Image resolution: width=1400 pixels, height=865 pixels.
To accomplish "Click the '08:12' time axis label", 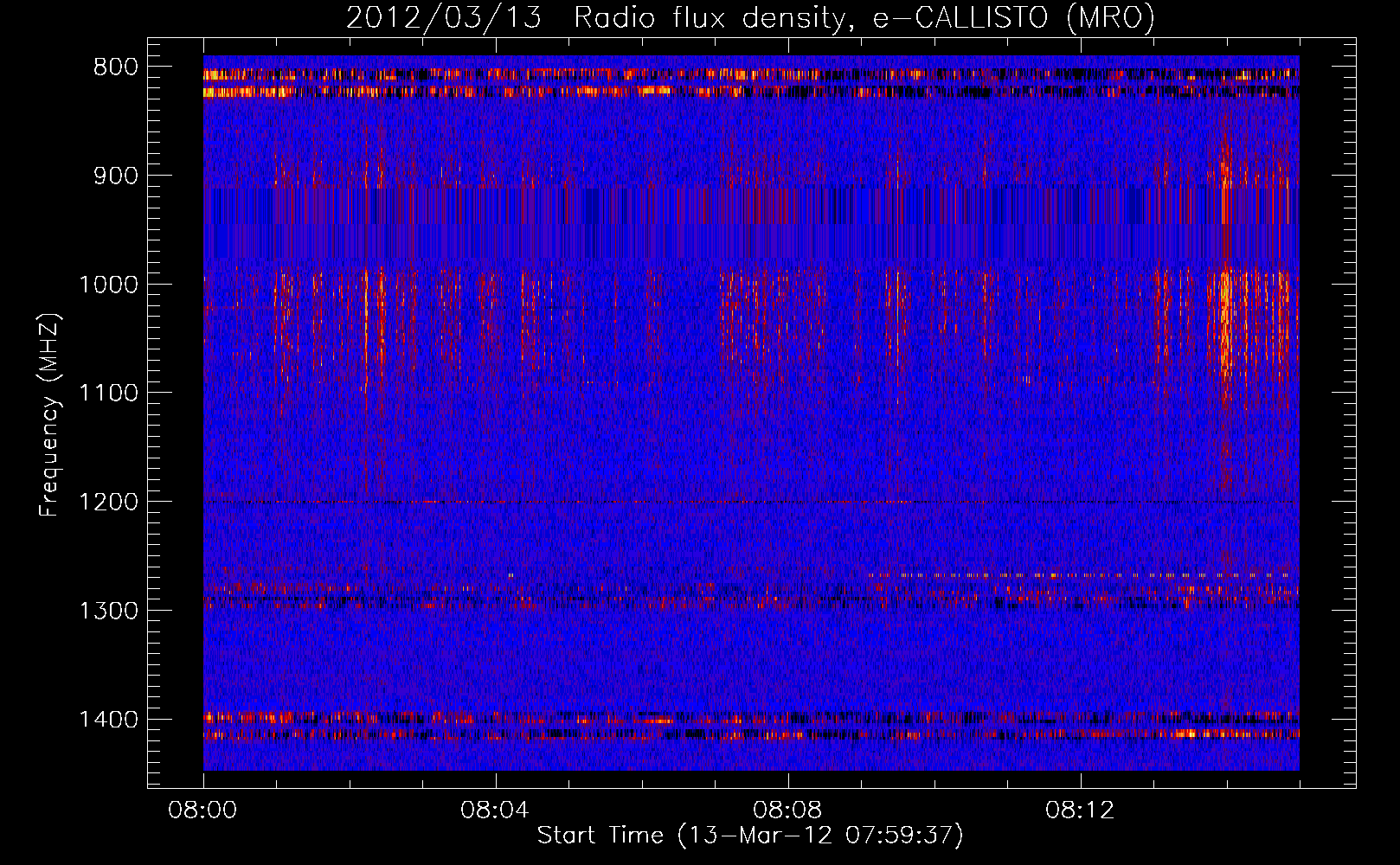I will pyautogui.click(x=1081, y=811).
